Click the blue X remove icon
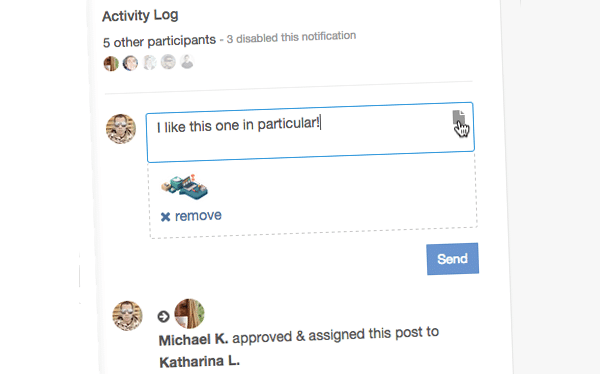600x374 pixels. coord(165,217)
